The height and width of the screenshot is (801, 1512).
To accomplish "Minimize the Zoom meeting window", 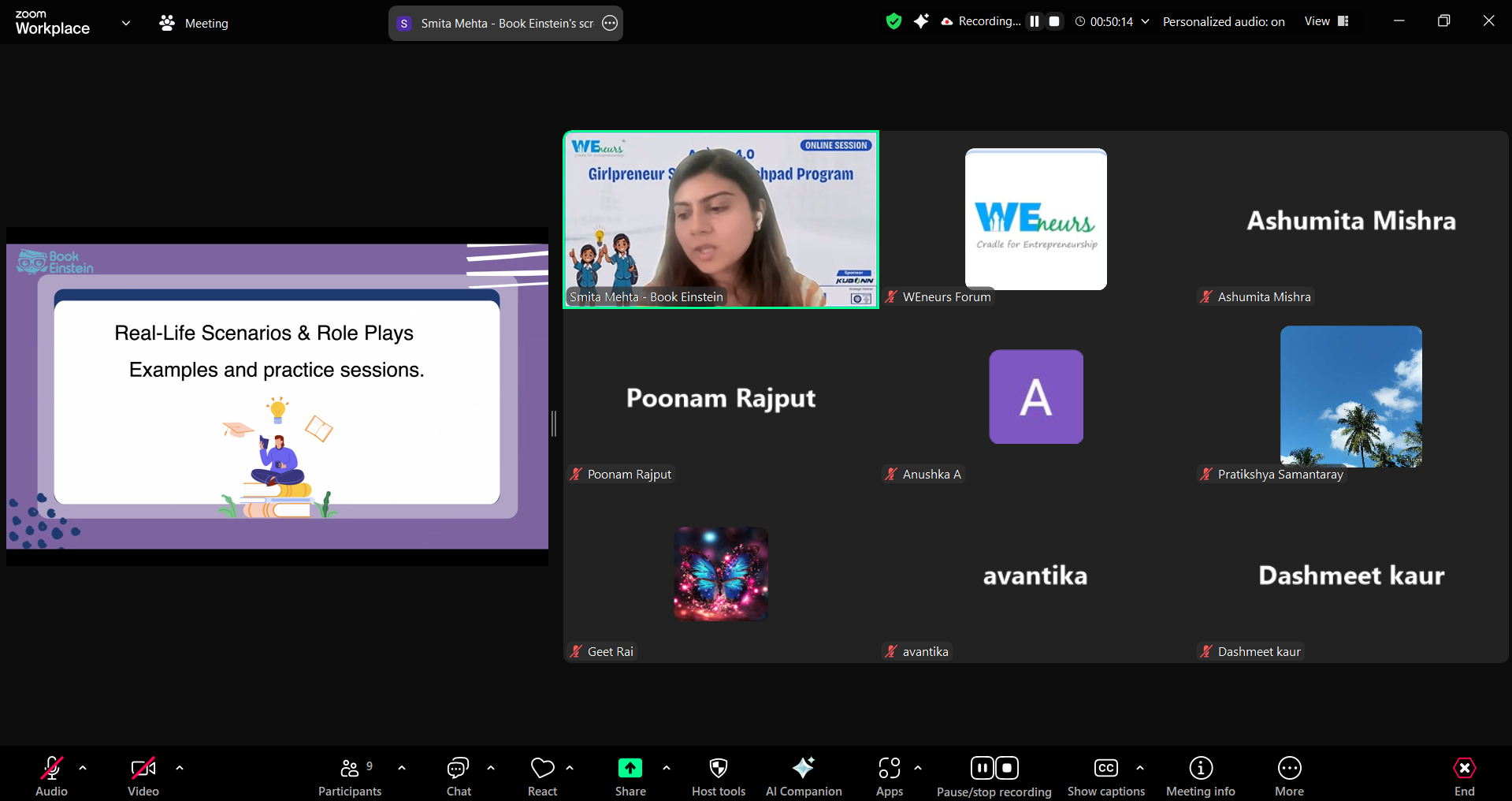I will (x=1399, y=21).
